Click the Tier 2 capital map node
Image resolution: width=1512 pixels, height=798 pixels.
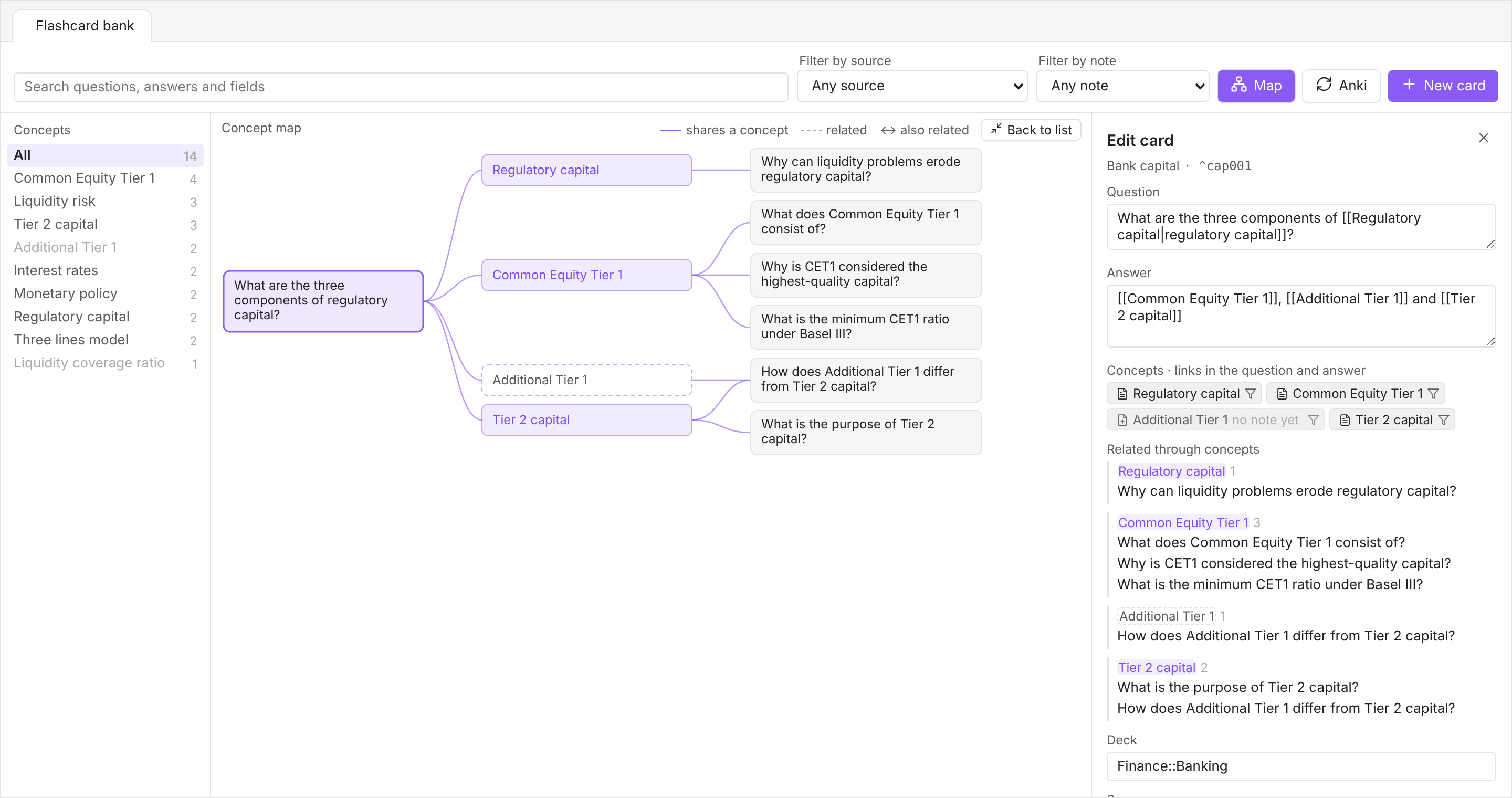[x=586, y=420]
